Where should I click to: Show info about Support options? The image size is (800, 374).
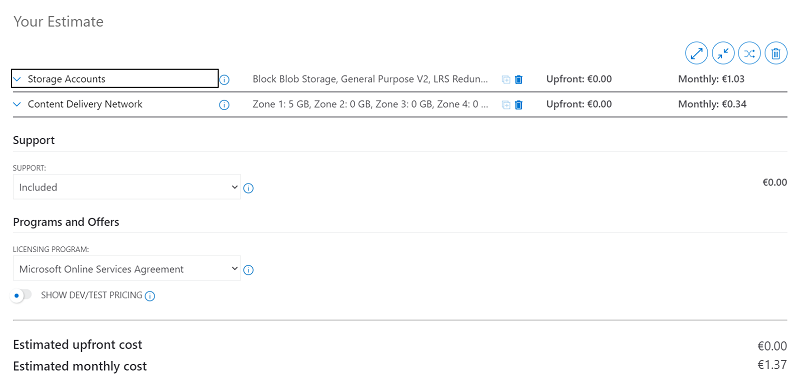(248, 188)
